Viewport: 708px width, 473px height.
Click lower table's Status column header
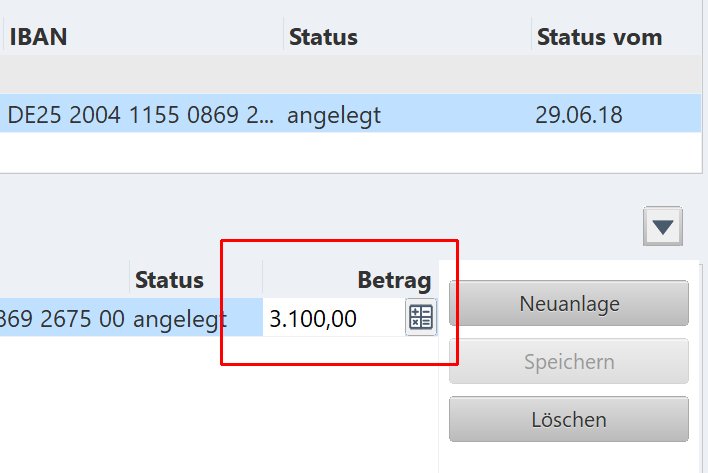[x=169, y=280]
